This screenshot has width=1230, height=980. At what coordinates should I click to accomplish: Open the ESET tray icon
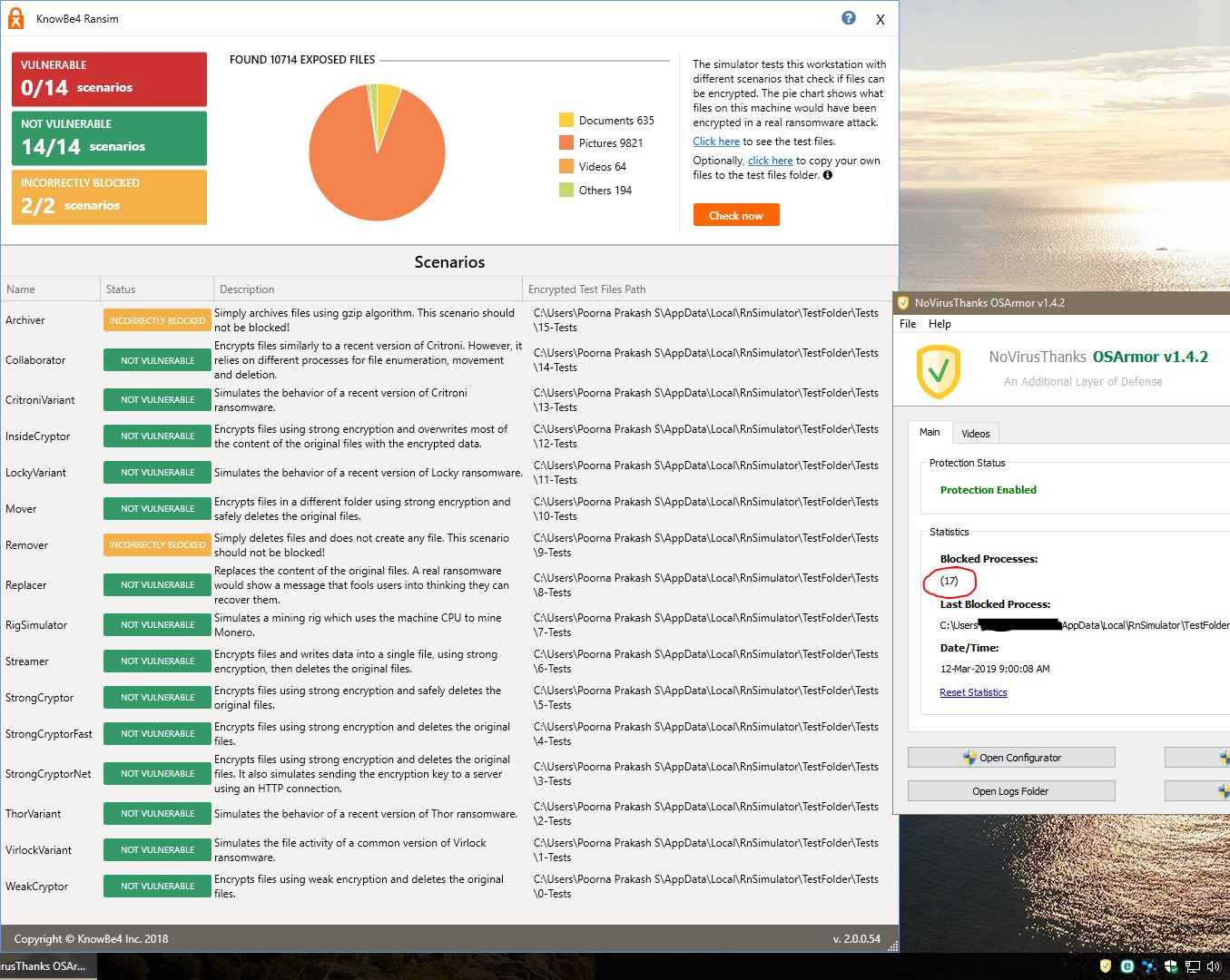[x=1127, y=966]
